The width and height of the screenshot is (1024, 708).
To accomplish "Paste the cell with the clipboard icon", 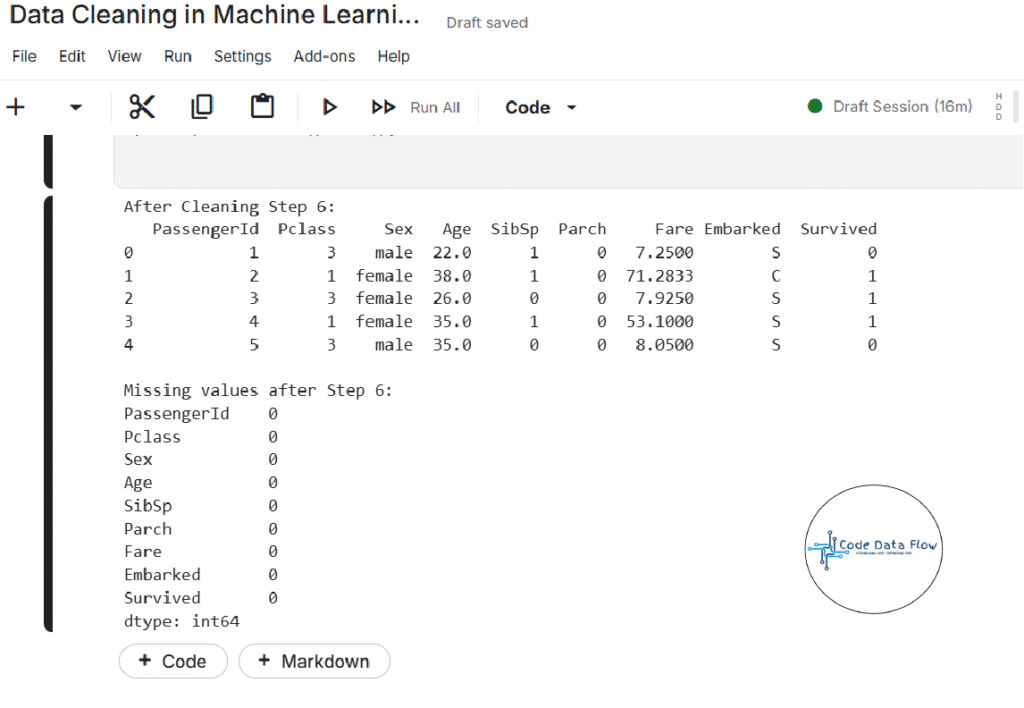I will point(262,107).
